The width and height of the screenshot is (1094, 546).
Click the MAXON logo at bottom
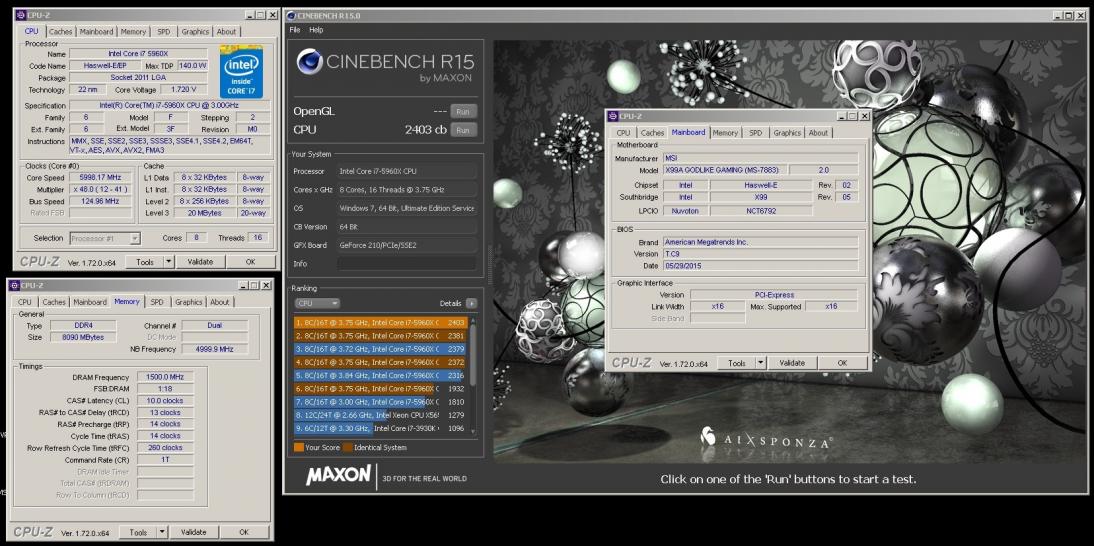[338, 476]
